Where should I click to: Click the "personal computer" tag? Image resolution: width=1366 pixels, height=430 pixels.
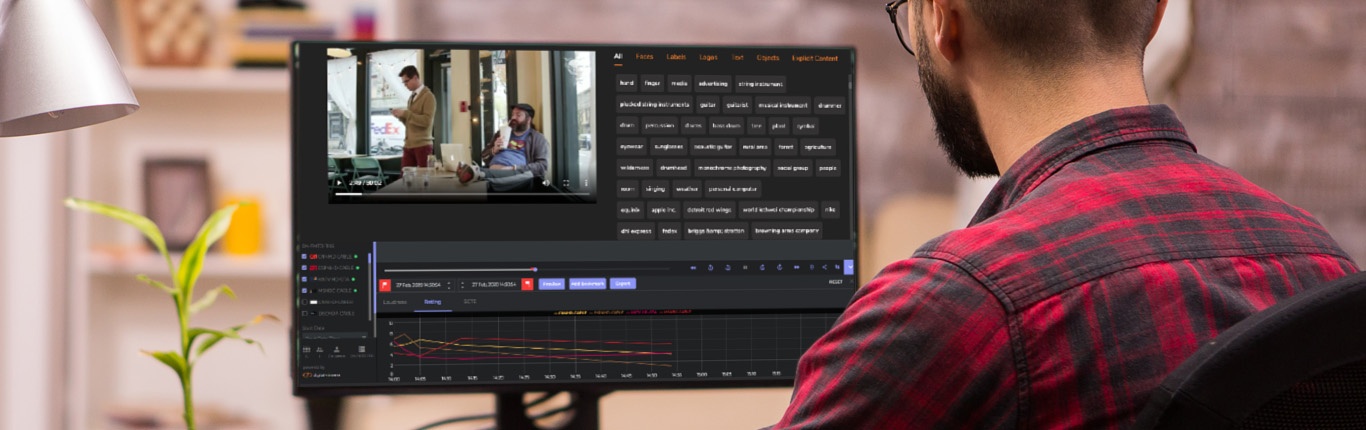pos(733,189)
